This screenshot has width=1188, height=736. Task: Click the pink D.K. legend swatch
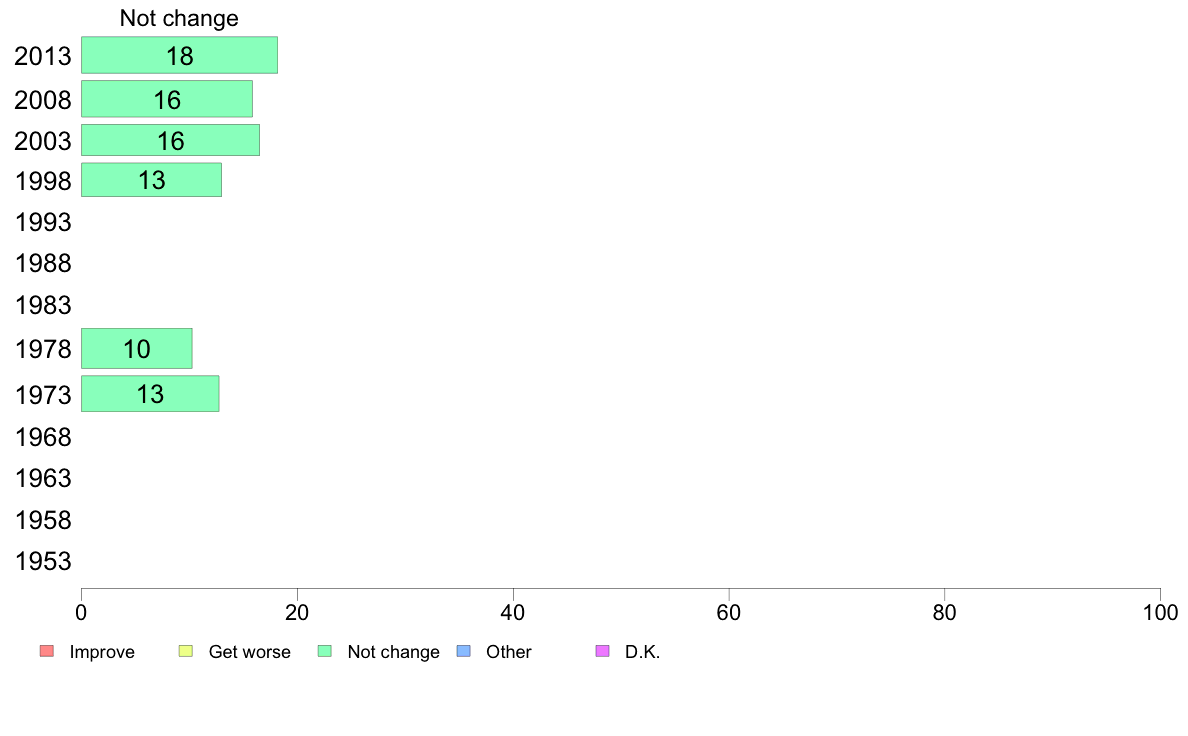(x=603, y=651)
